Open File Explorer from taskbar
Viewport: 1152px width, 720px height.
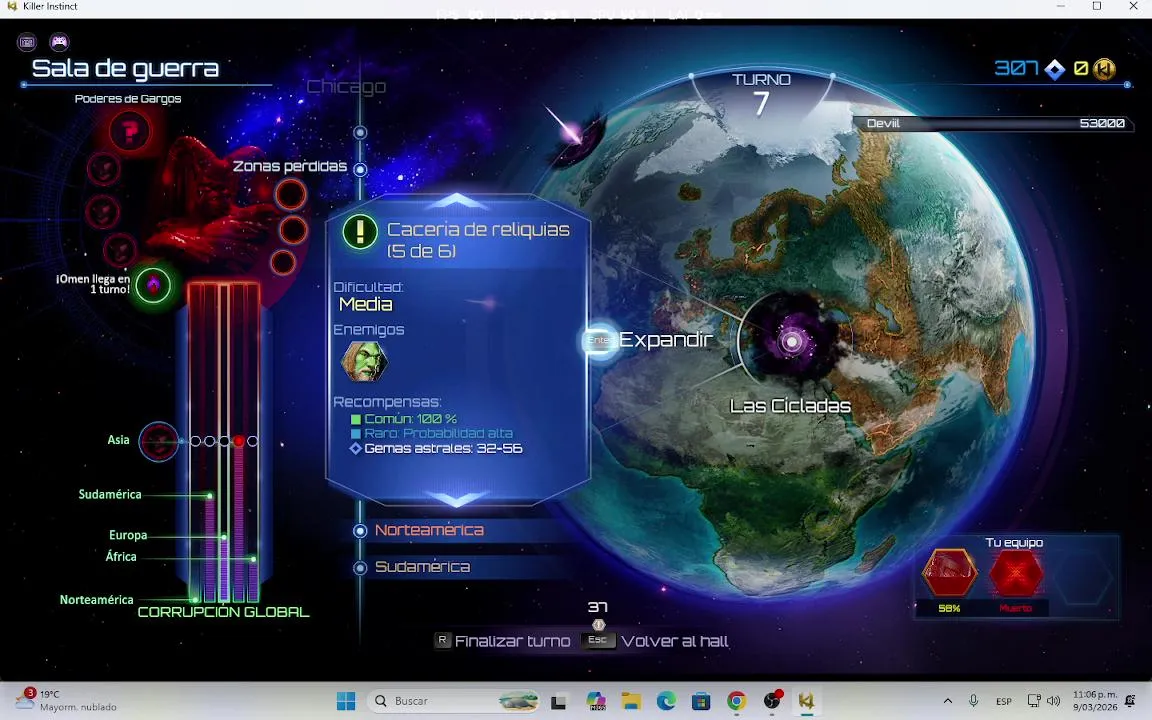point(630,701)
